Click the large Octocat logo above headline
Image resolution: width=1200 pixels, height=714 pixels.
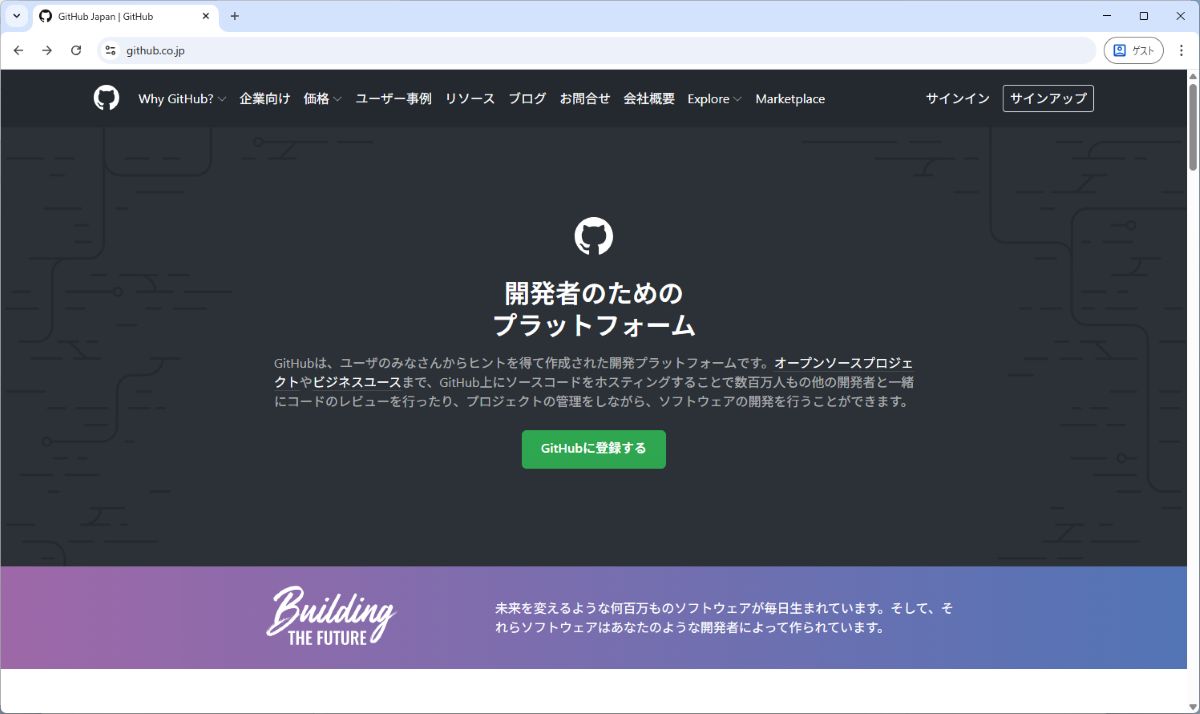(x=593, y=237)
